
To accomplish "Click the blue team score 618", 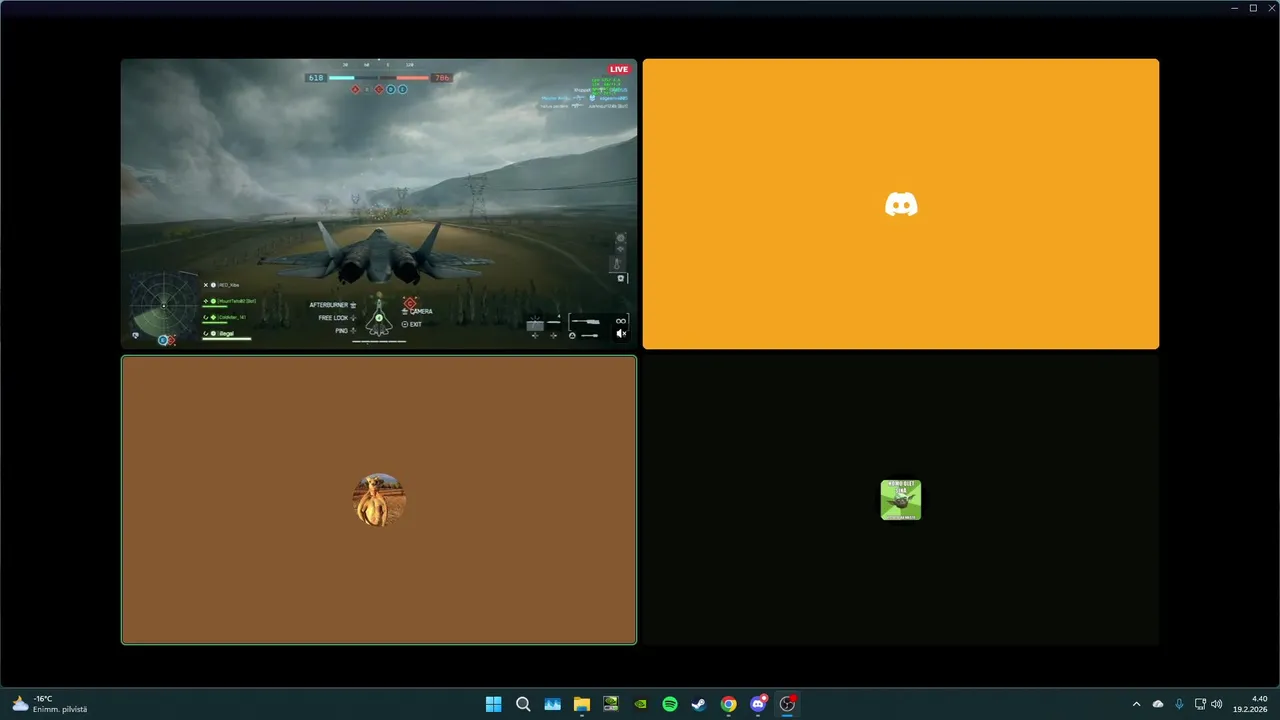I will [x=316, y=77].
